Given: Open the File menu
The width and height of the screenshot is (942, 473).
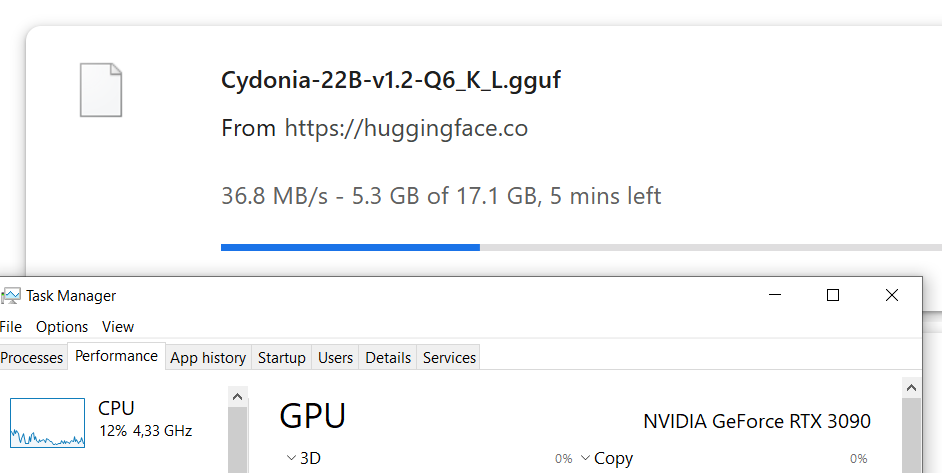Looking at the screenshot, I should click(x=11, y=327).
